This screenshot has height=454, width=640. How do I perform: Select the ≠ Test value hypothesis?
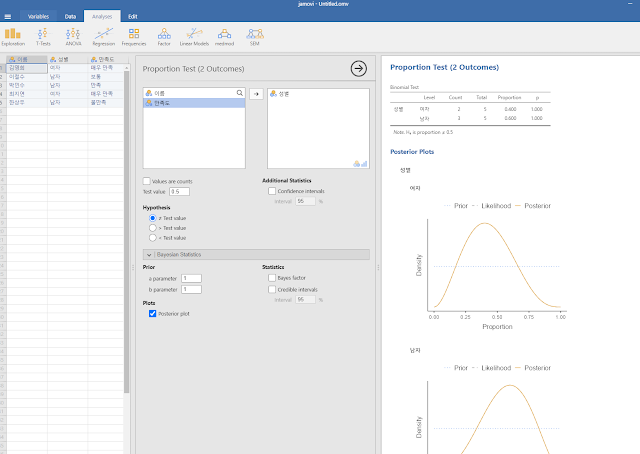153,218
